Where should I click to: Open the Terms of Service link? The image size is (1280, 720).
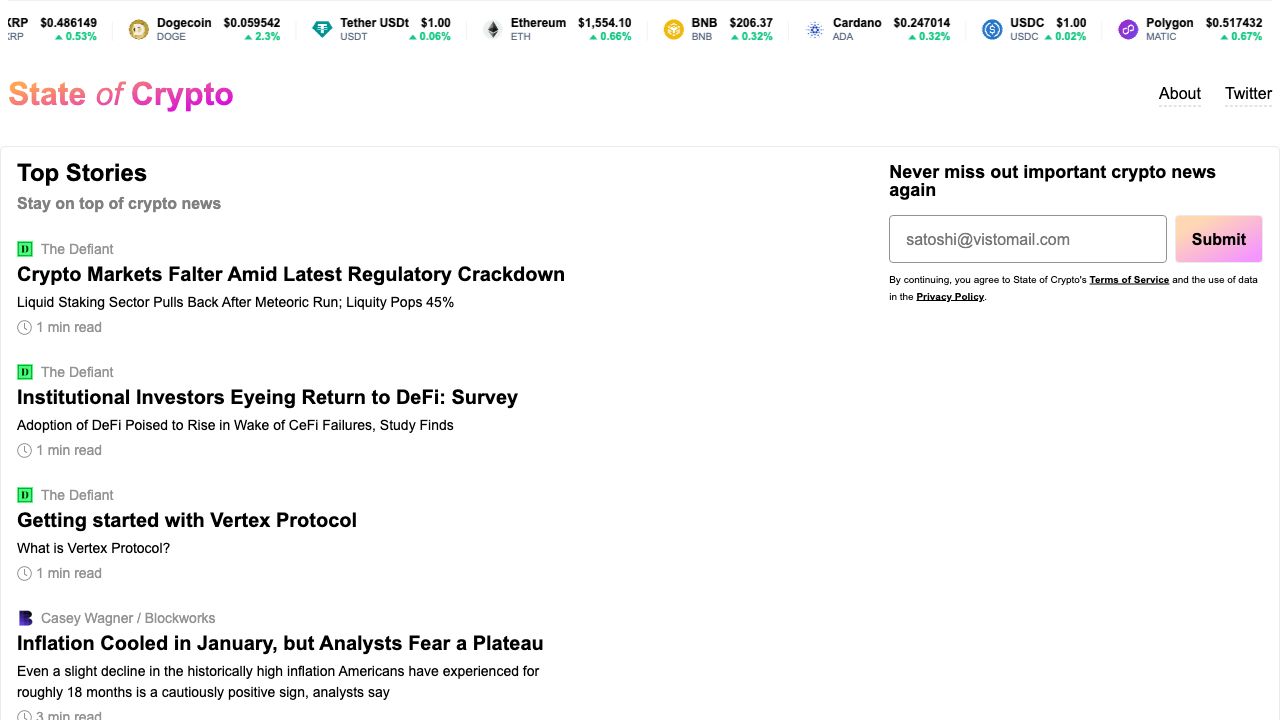[x=1129, y=280]
